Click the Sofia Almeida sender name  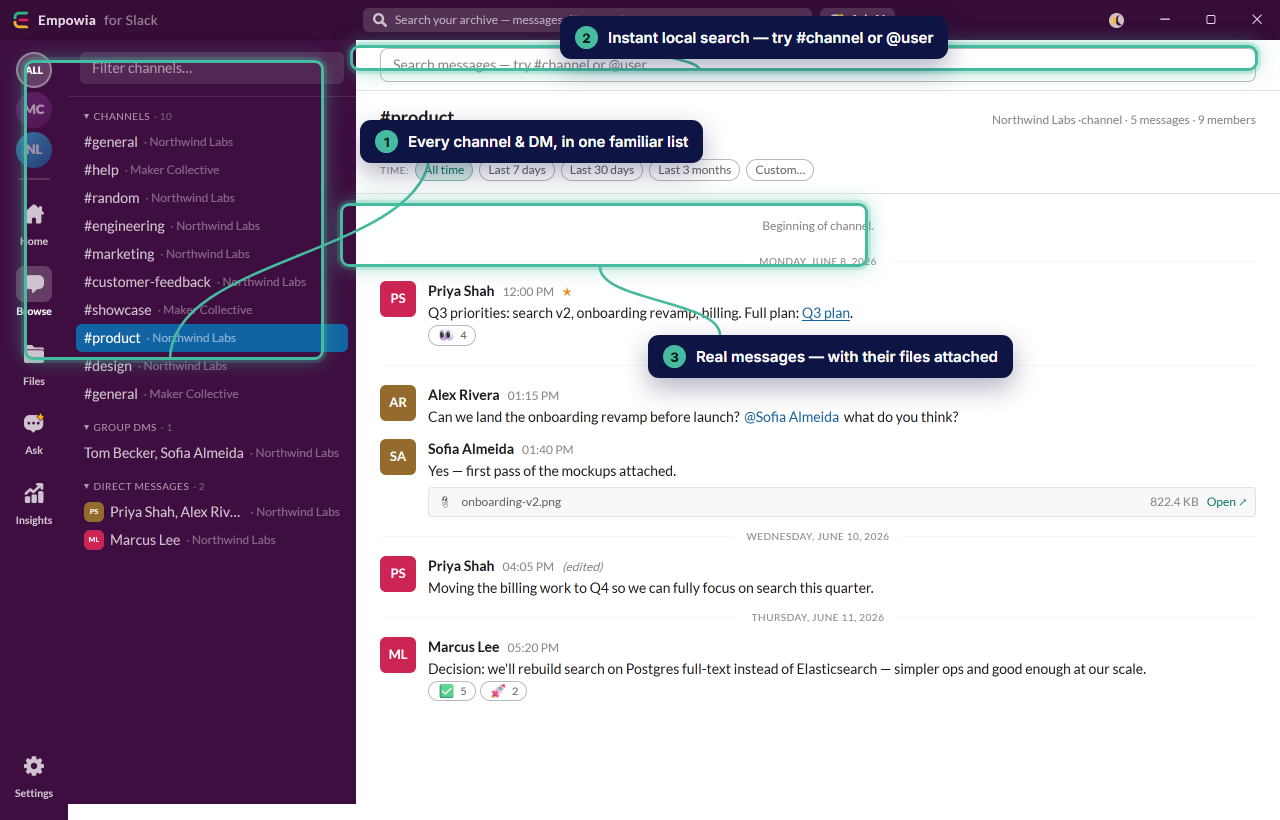click(471, 449)
